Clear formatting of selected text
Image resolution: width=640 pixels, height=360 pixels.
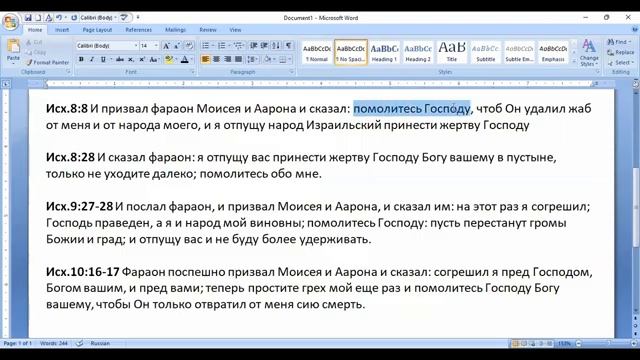coord(189,46)
